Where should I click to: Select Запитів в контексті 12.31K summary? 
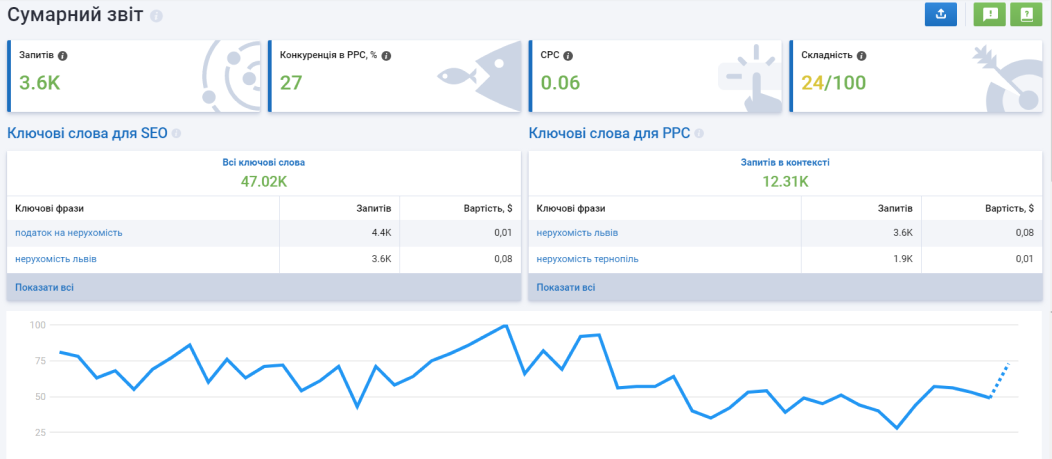(785, 173)
